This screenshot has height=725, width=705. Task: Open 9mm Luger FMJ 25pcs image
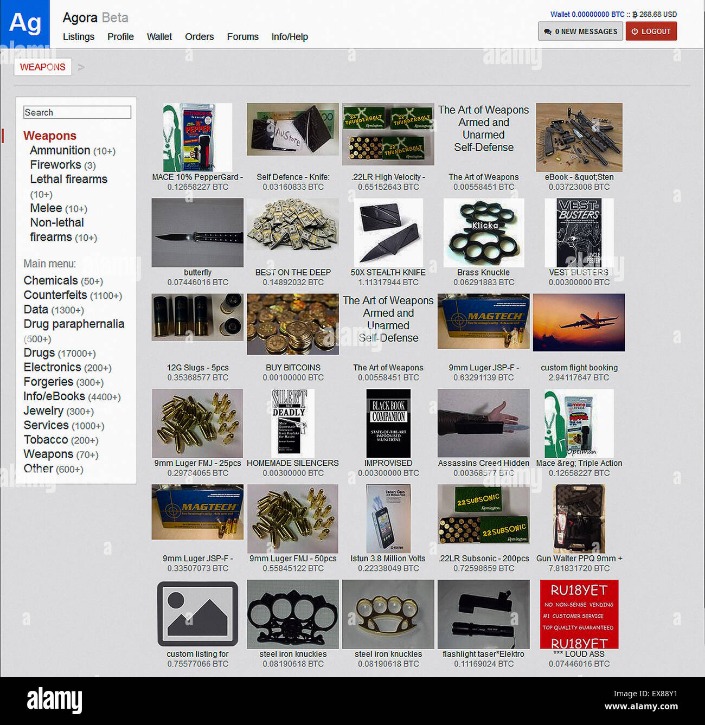click(x=197, y=423)
